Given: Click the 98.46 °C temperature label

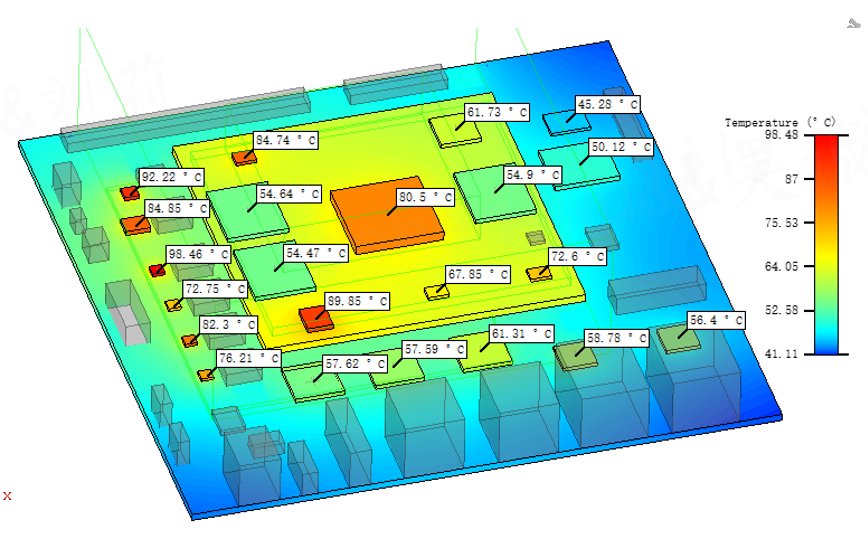Looking at the screenshot, I should point(199,255).
